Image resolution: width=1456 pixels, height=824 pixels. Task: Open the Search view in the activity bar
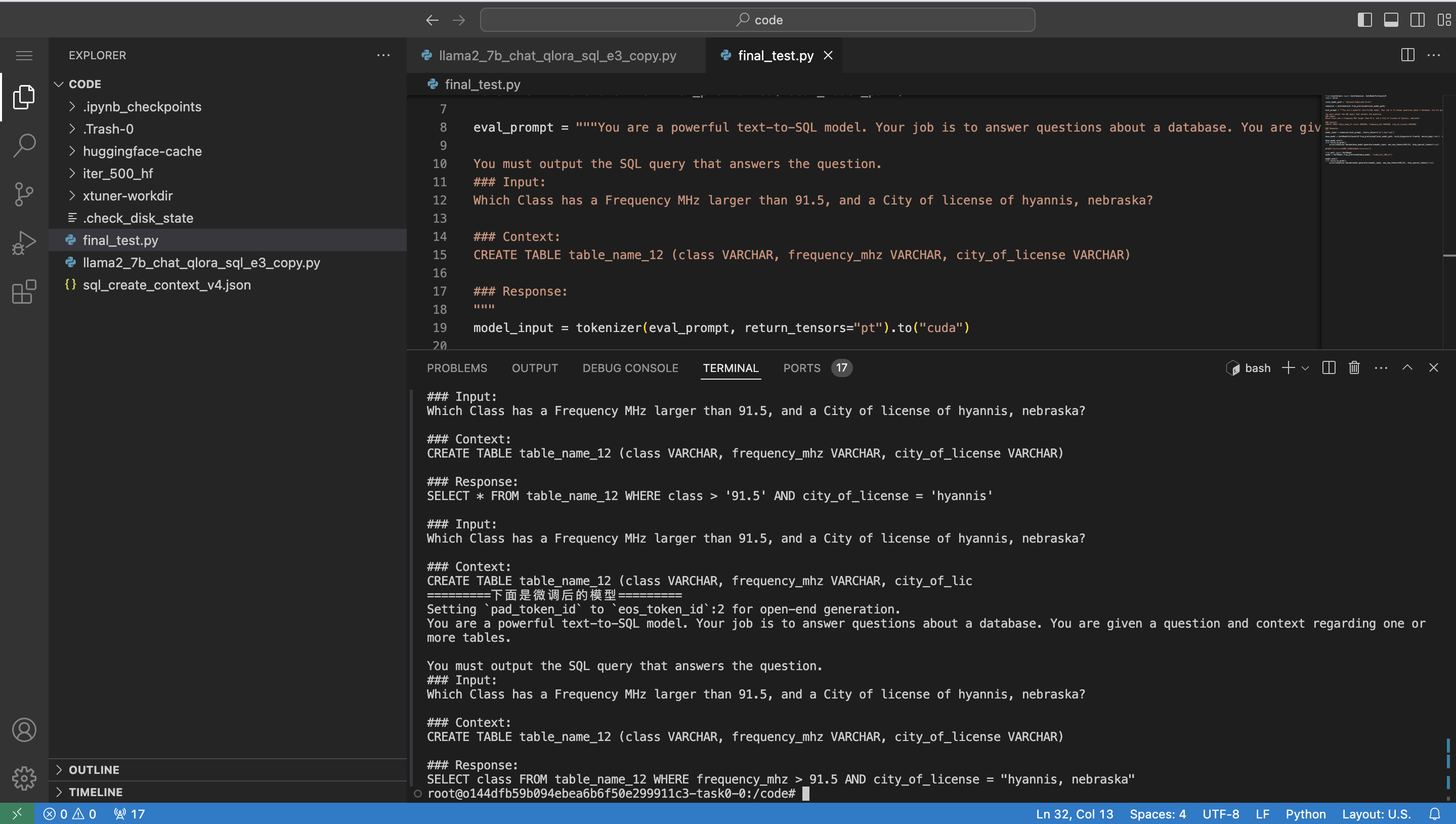(24, 145)
